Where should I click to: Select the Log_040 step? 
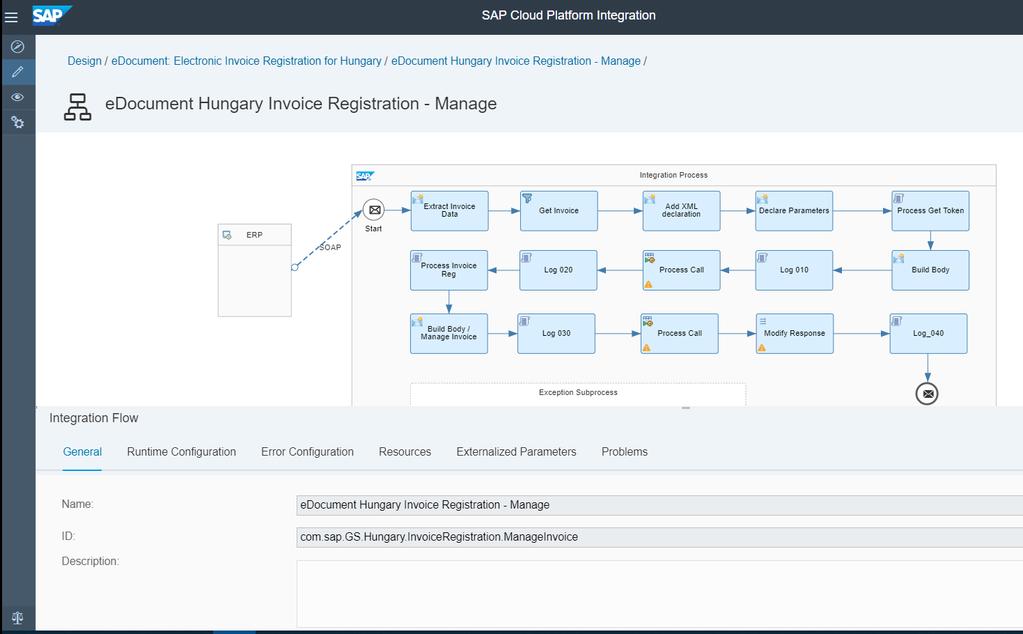(928, 333)
